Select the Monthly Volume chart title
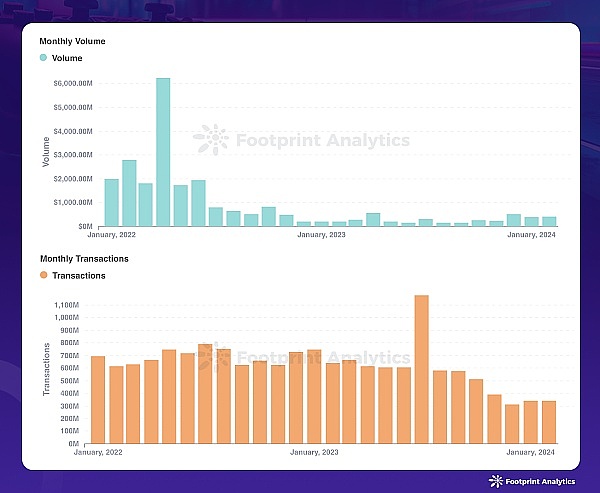This screenshot has height=493, width=600. coord(72,41)
